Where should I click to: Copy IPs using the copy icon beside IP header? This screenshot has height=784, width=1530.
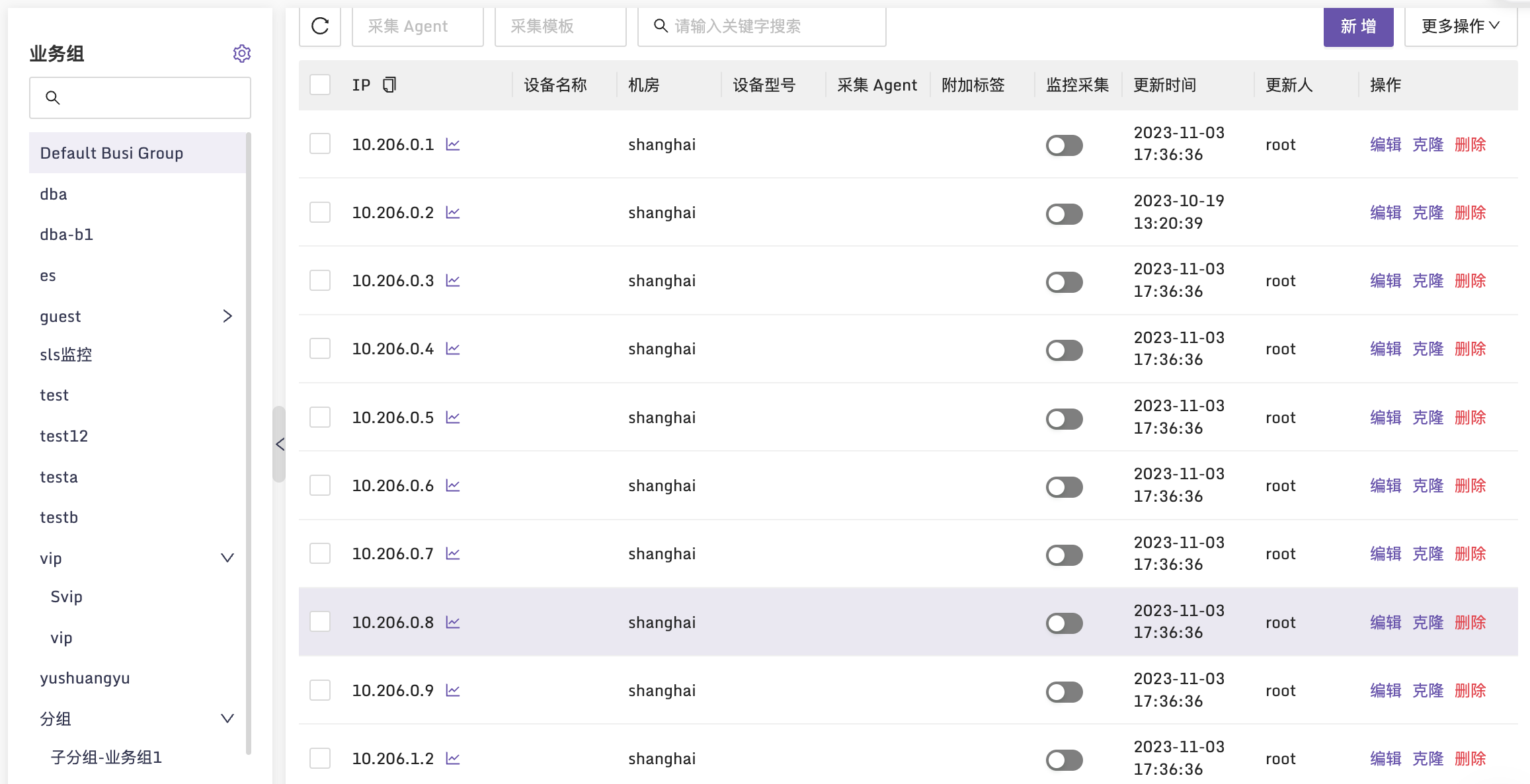pyautogui.click(x=389, y=85)
